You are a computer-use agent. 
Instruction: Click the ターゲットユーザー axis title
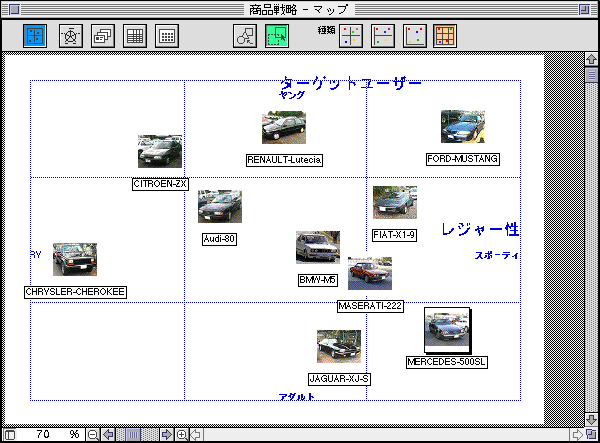[351, 83]
